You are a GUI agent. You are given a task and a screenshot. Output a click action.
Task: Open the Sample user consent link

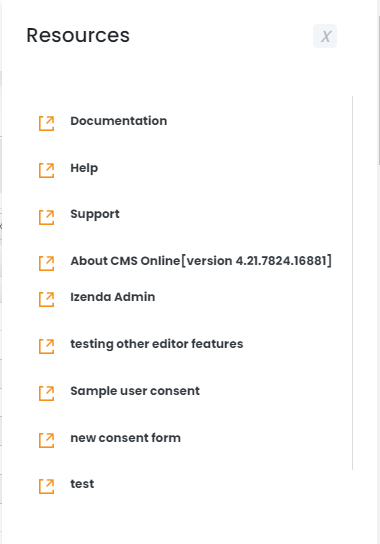coord(135,391)
